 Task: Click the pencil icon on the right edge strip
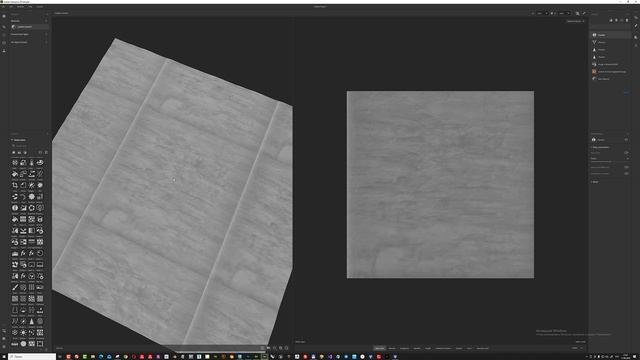(x=636, y=26)
